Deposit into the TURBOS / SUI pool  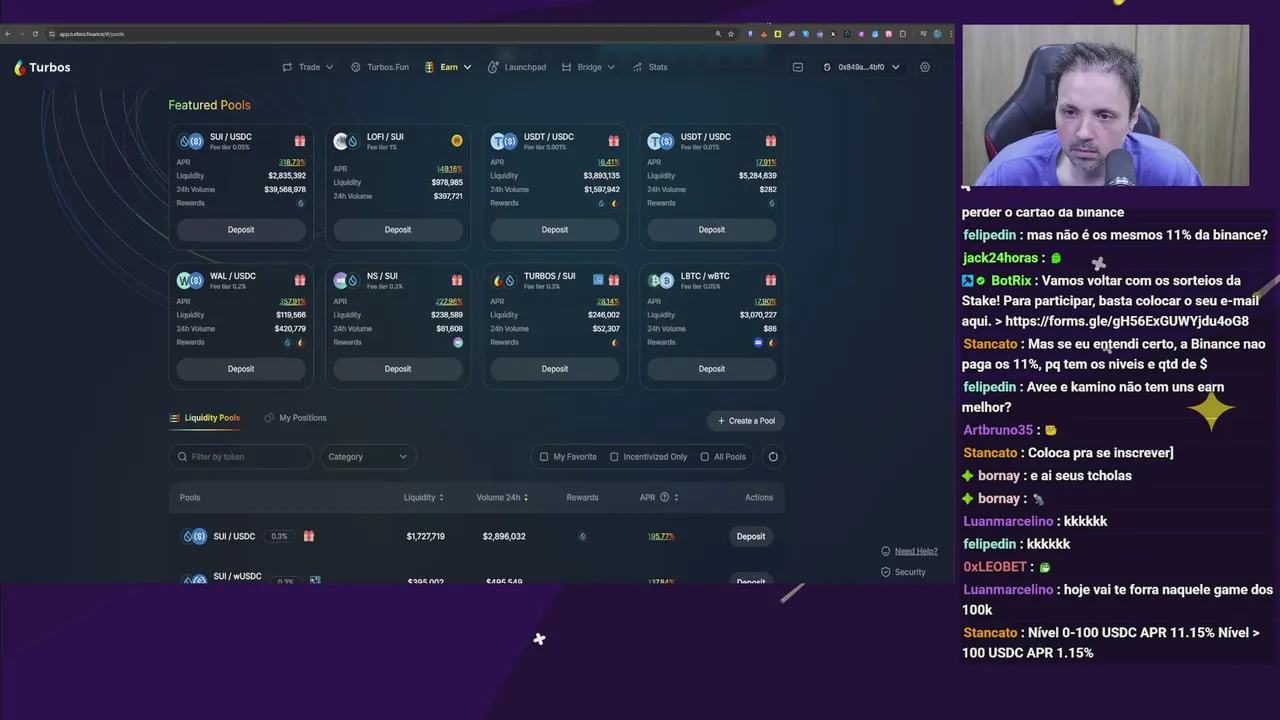(x=555, y=369)
